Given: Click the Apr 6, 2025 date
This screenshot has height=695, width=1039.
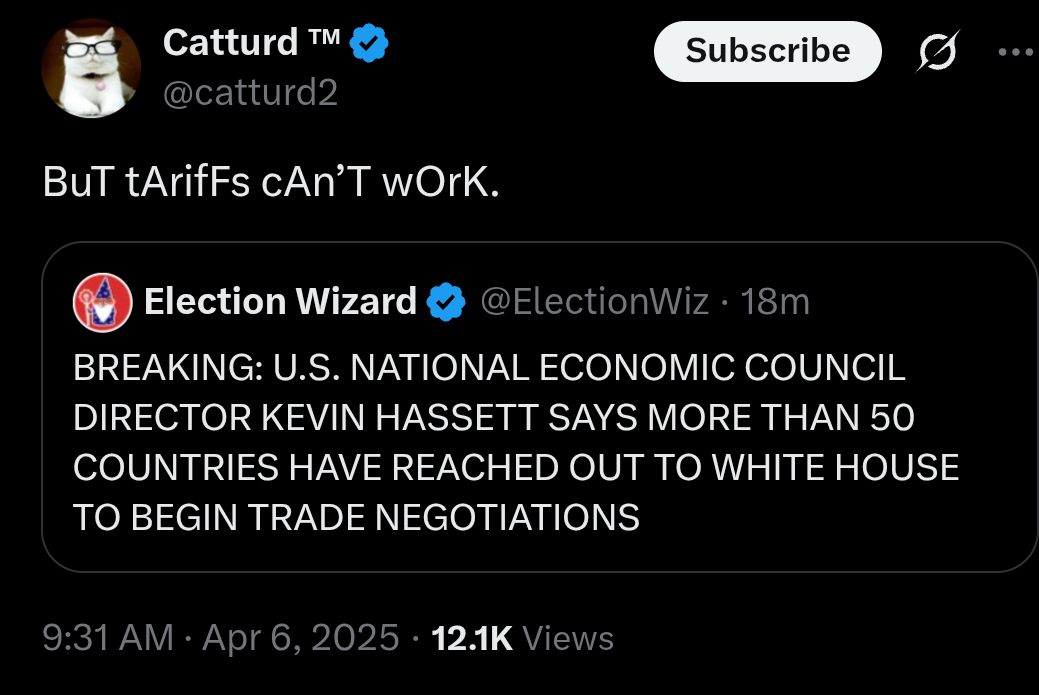Looking at the screenshot, I should [300, 637].
